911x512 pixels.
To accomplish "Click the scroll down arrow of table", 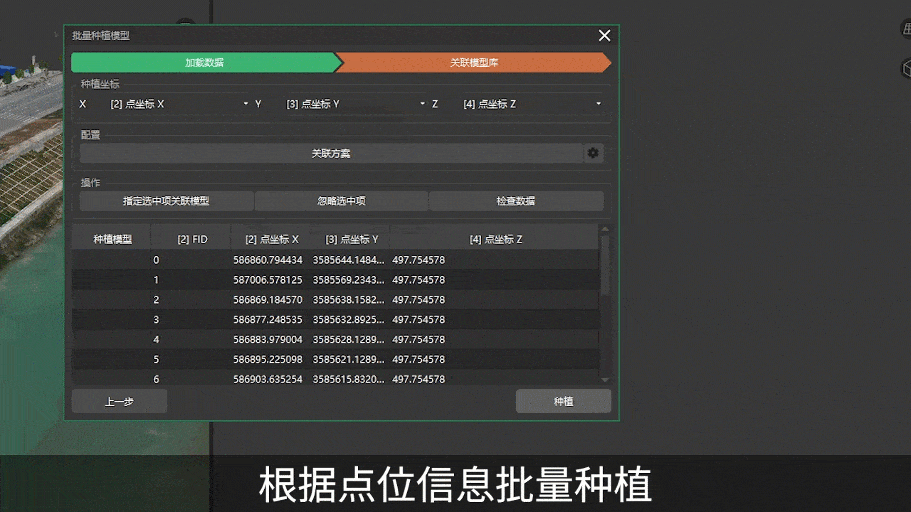I will (604, 380).
